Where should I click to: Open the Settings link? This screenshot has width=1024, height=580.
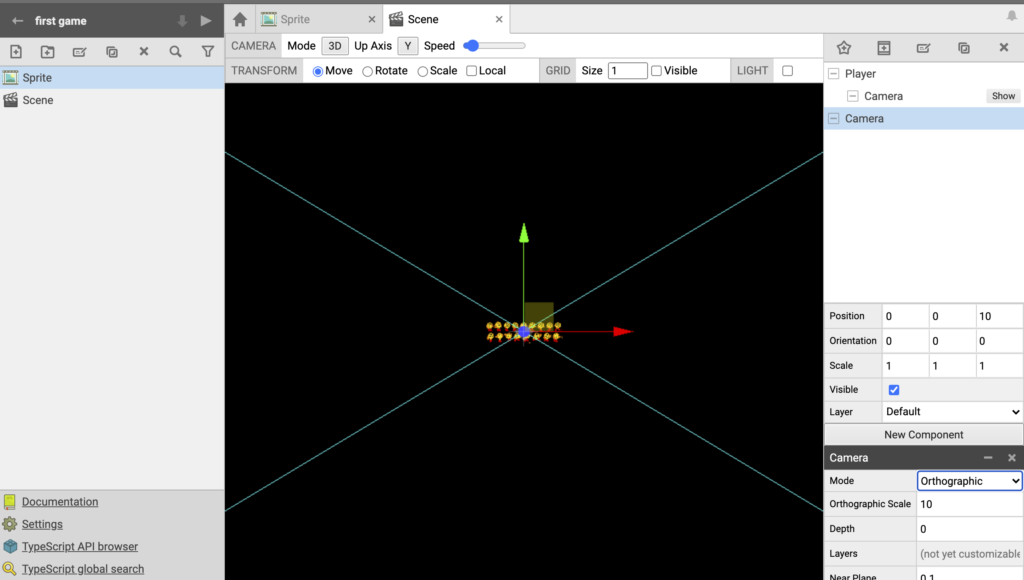tap(42, 524)
